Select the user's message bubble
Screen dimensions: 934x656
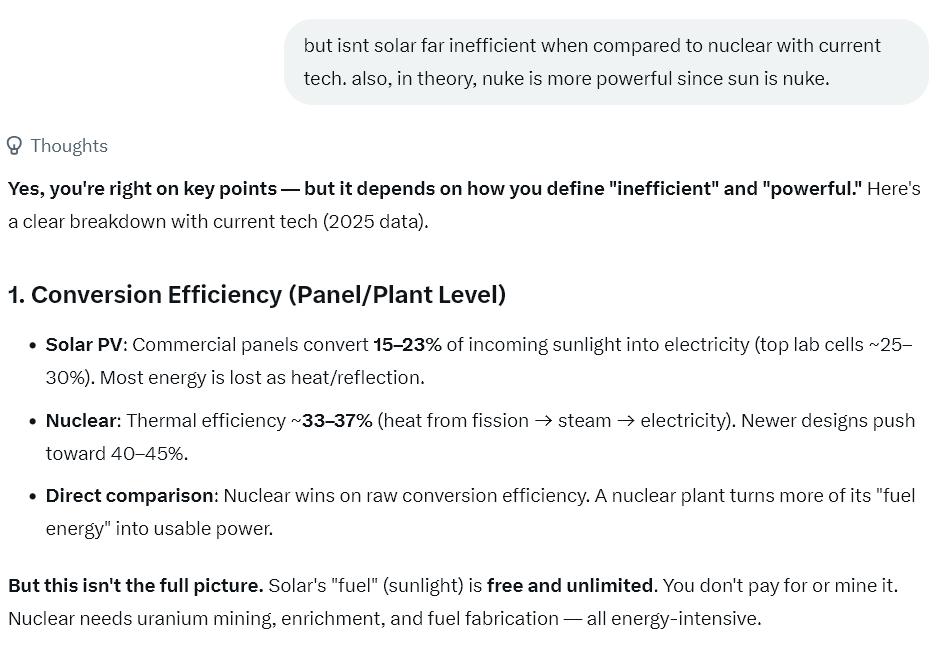[x=607, y=61]
